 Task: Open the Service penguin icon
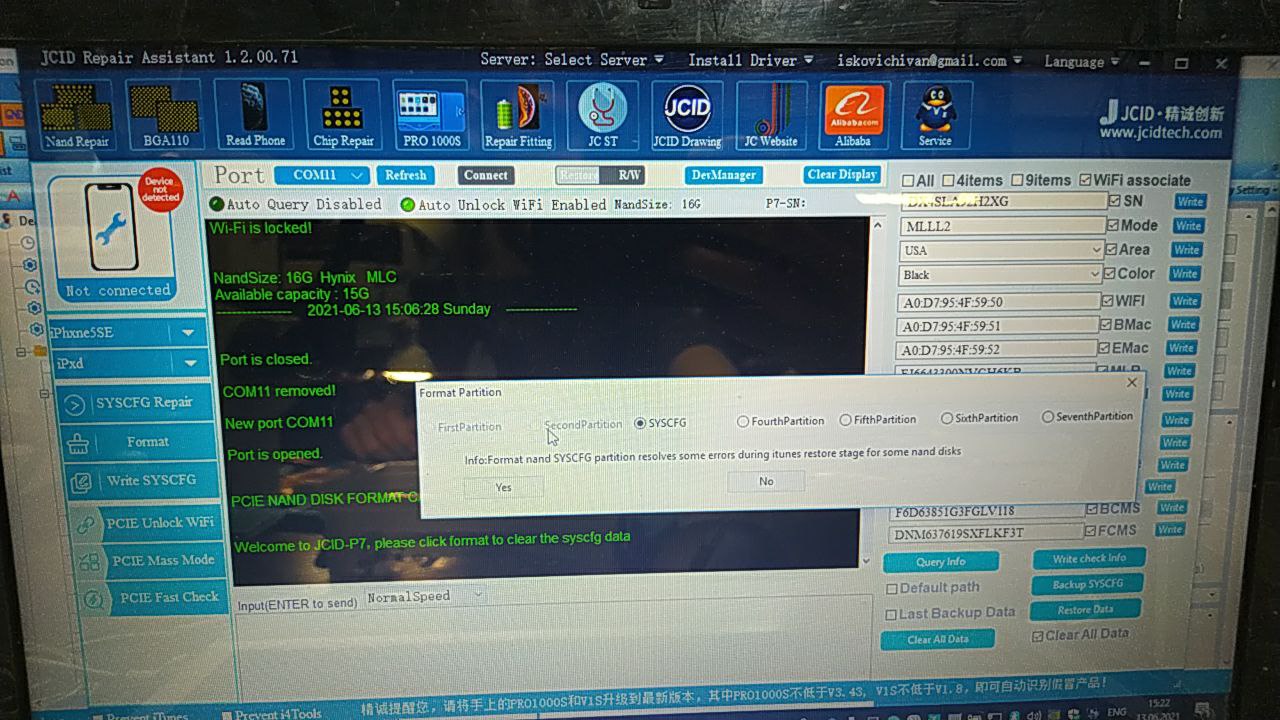(935, 115)
